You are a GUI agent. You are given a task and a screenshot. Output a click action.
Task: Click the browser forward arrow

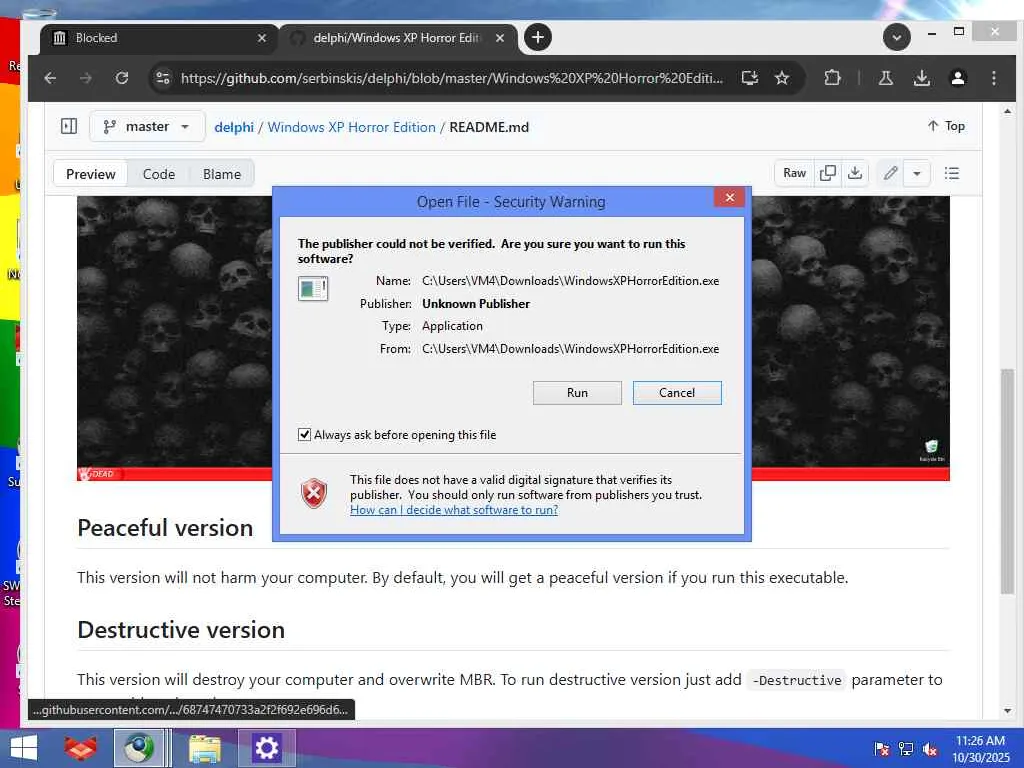click(86, 78)
